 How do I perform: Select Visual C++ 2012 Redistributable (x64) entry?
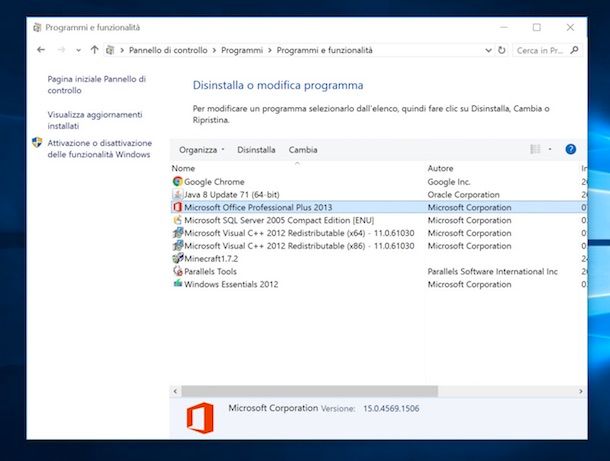(299, 233)
